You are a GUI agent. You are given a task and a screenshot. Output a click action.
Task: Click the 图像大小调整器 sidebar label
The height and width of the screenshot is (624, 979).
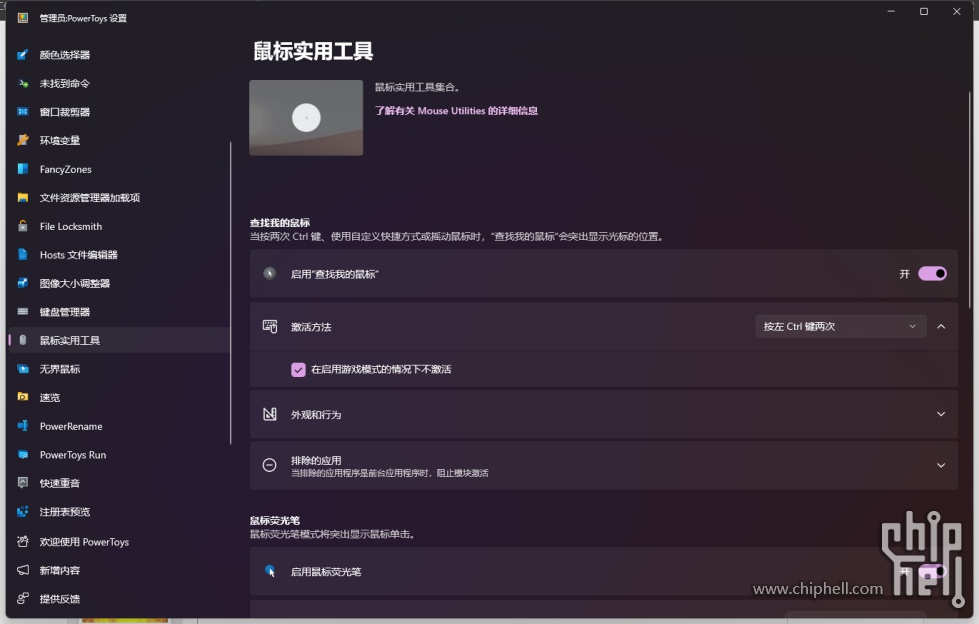click(75, 283)
